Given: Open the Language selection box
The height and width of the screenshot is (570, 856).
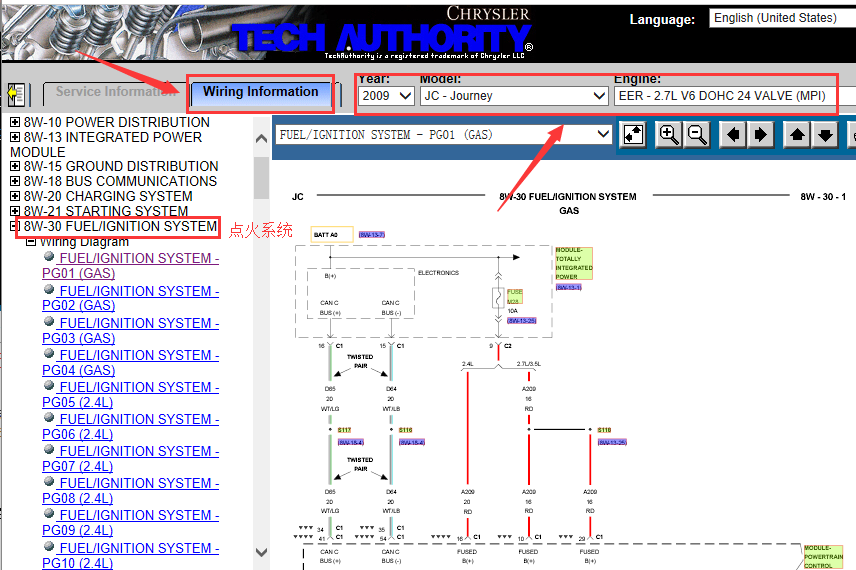Looking at the screenshot, I should (782, 18).
